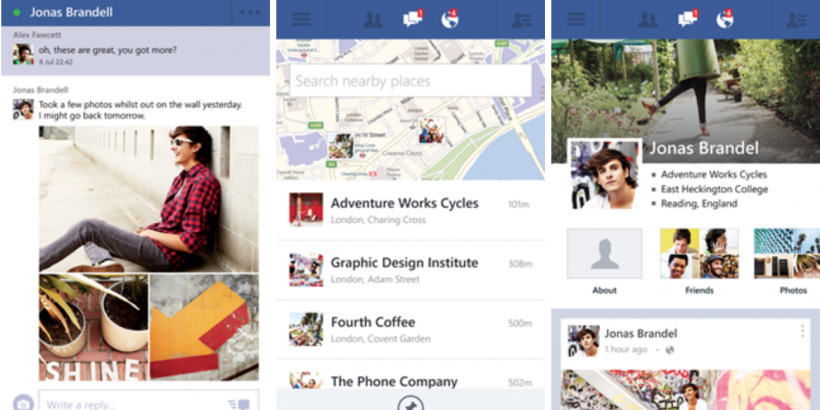Screen dimensions: 820x410
Task: Click the Write a reply field
Action: point(149,401)
